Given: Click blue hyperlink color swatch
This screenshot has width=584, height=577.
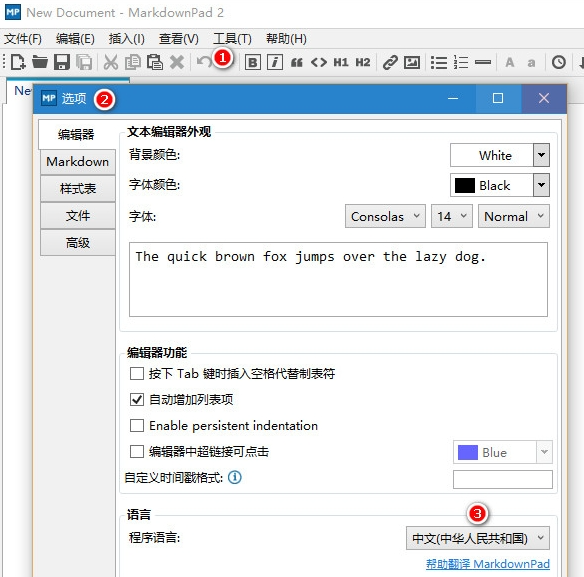Looking at the screenshot, I should click(x=468, y=452).
